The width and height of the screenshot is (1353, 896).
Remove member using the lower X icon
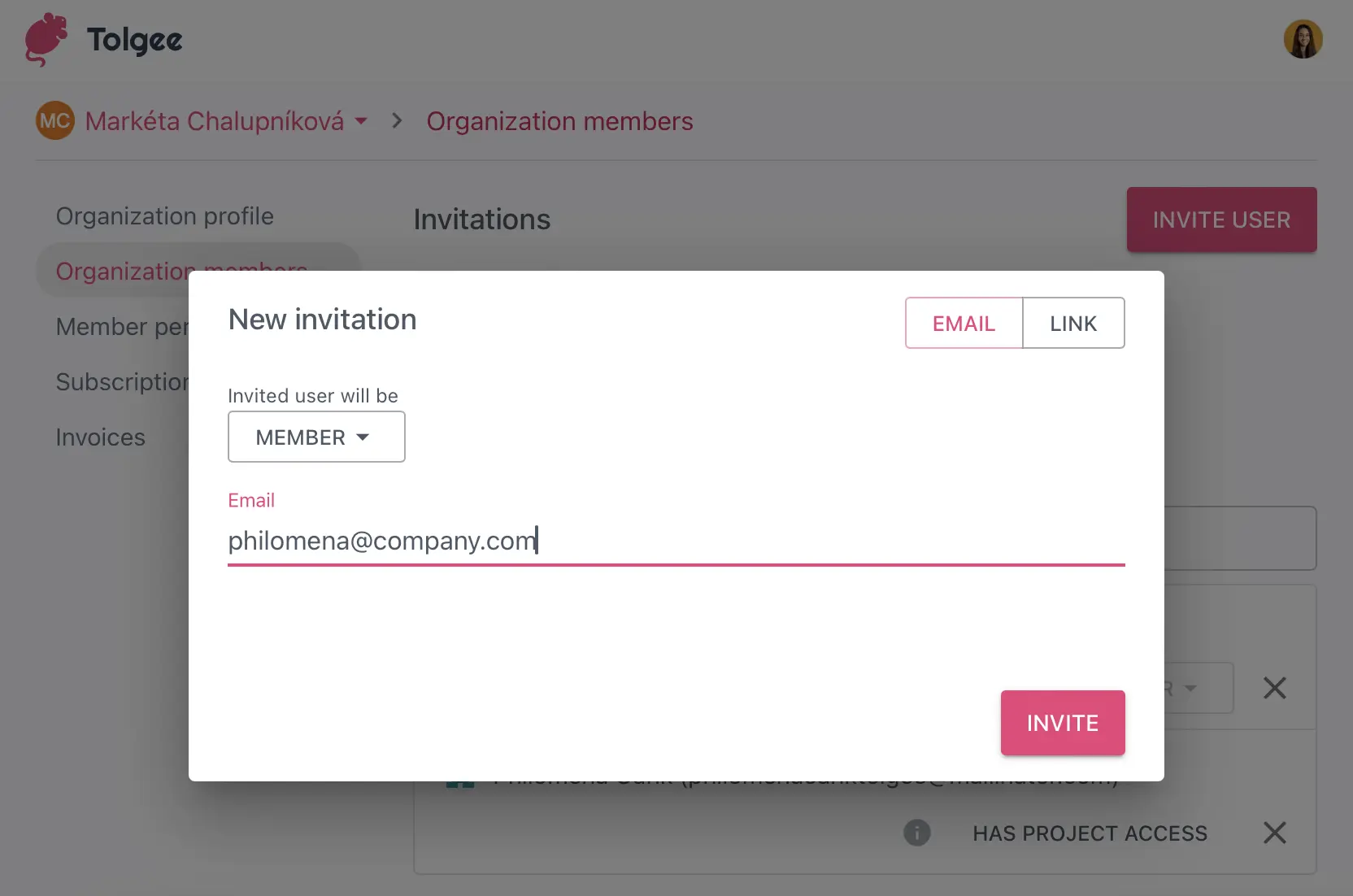point(1275,833)
